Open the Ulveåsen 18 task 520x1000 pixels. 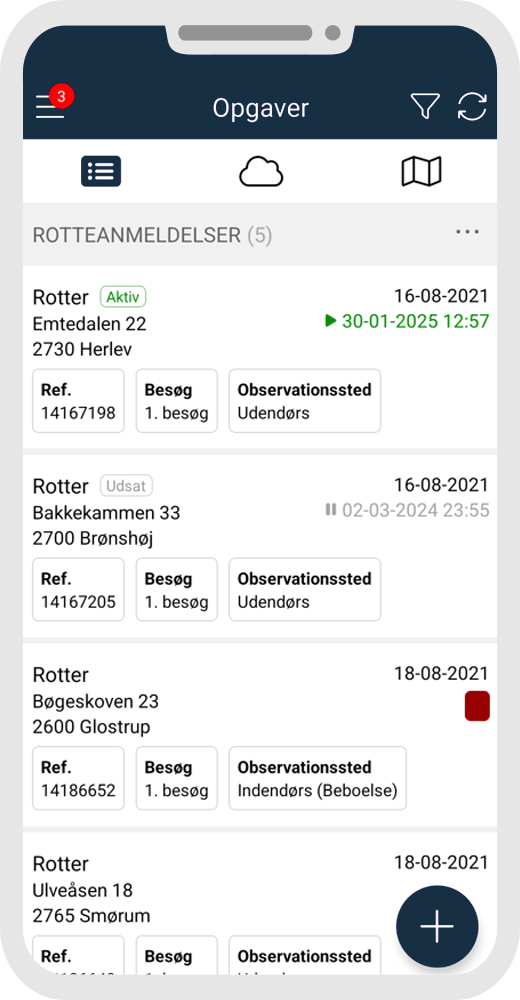(x=260, y=903)
